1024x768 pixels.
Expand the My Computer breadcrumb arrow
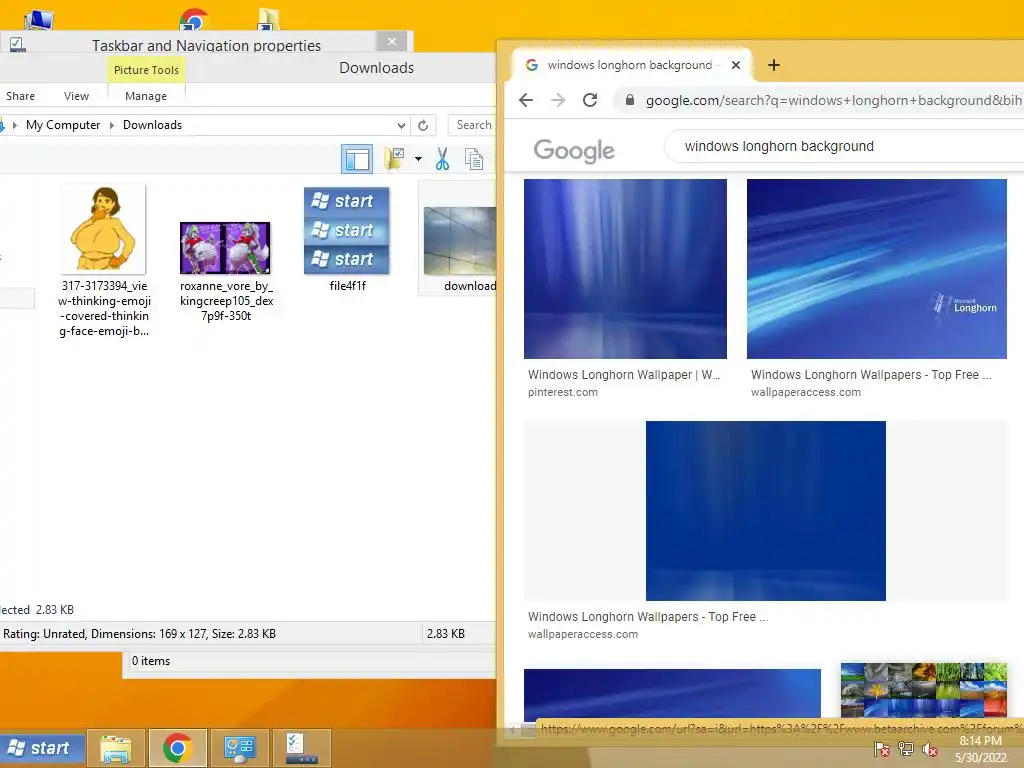click(x=14, y=125)
